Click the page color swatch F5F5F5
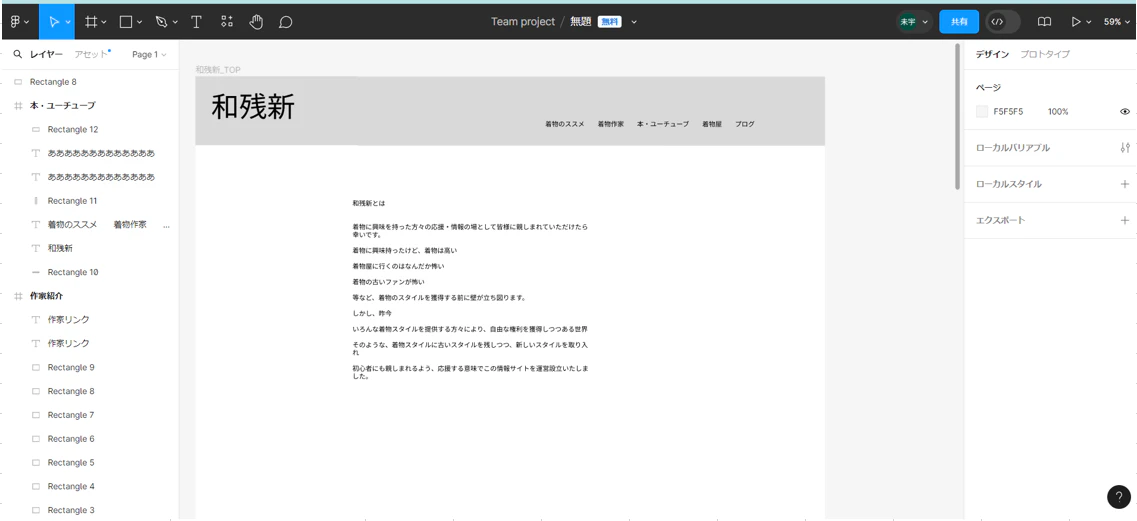Image resolution: width=1137 pixels, height=521 pixels. [x=982, y=112]
